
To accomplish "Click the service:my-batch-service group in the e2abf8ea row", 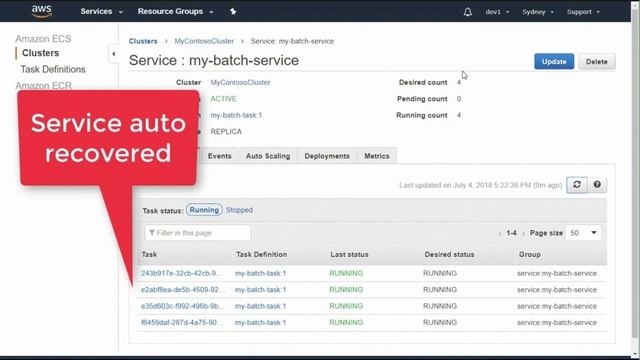I will point(557,289).
